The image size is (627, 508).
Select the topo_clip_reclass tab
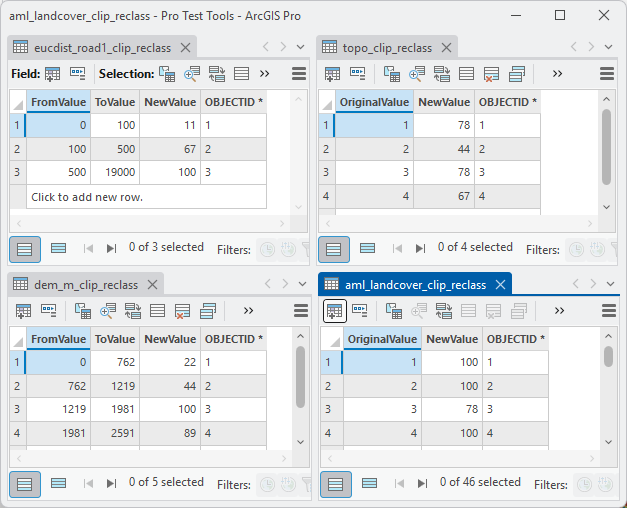(x=387, y=48)
